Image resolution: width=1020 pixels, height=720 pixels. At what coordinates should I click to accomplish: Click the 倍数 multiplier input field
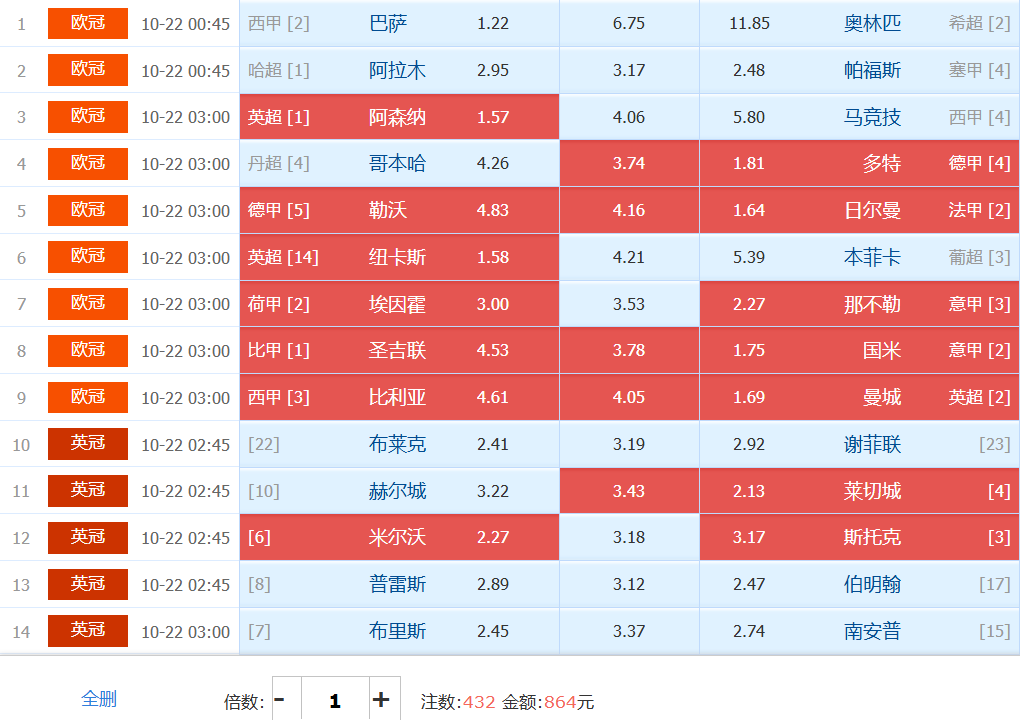click(334, 700)
